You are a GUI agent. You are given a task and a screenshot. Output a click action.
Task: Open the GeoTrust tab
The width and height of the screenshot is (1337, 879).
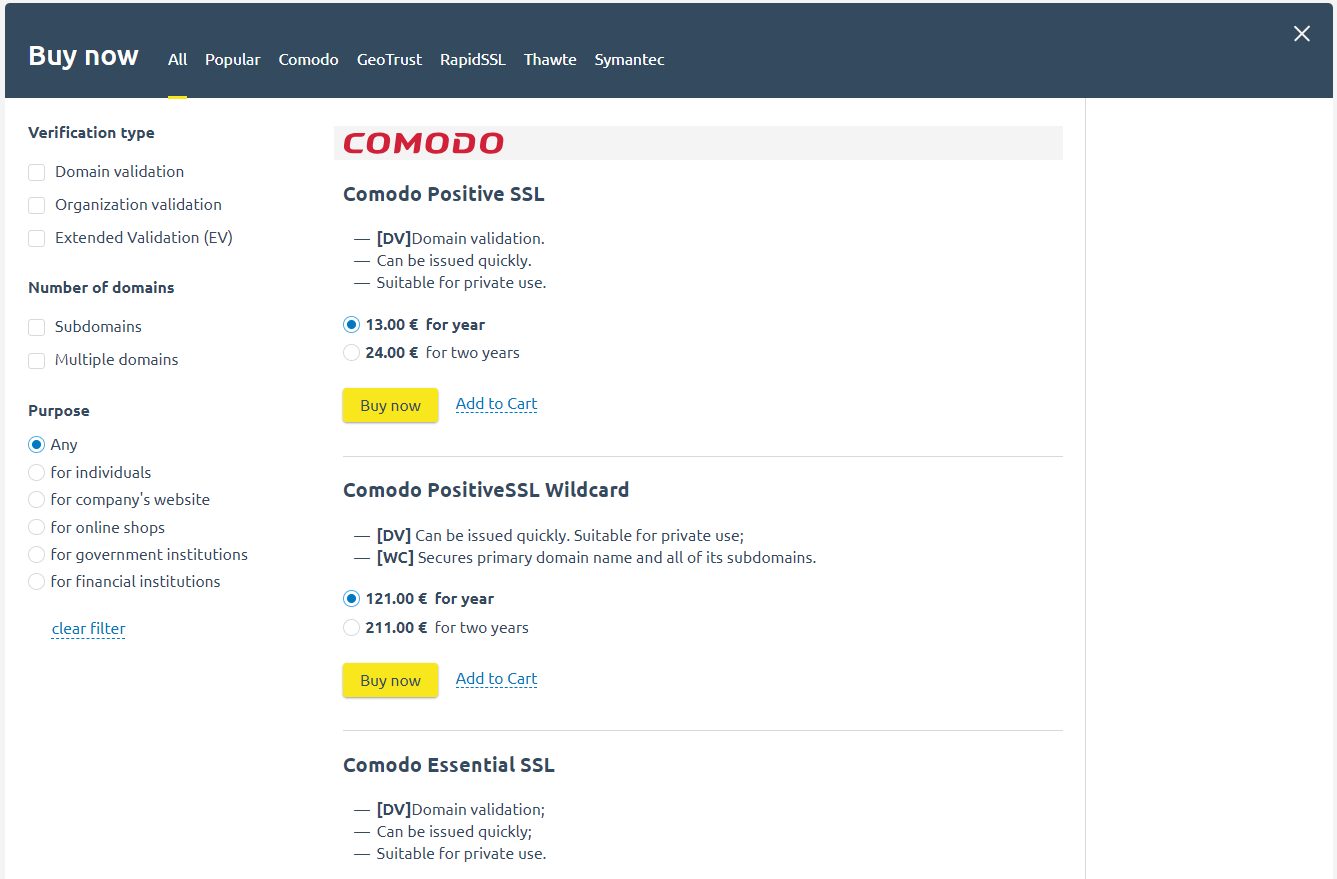click(x=389, y=59)
